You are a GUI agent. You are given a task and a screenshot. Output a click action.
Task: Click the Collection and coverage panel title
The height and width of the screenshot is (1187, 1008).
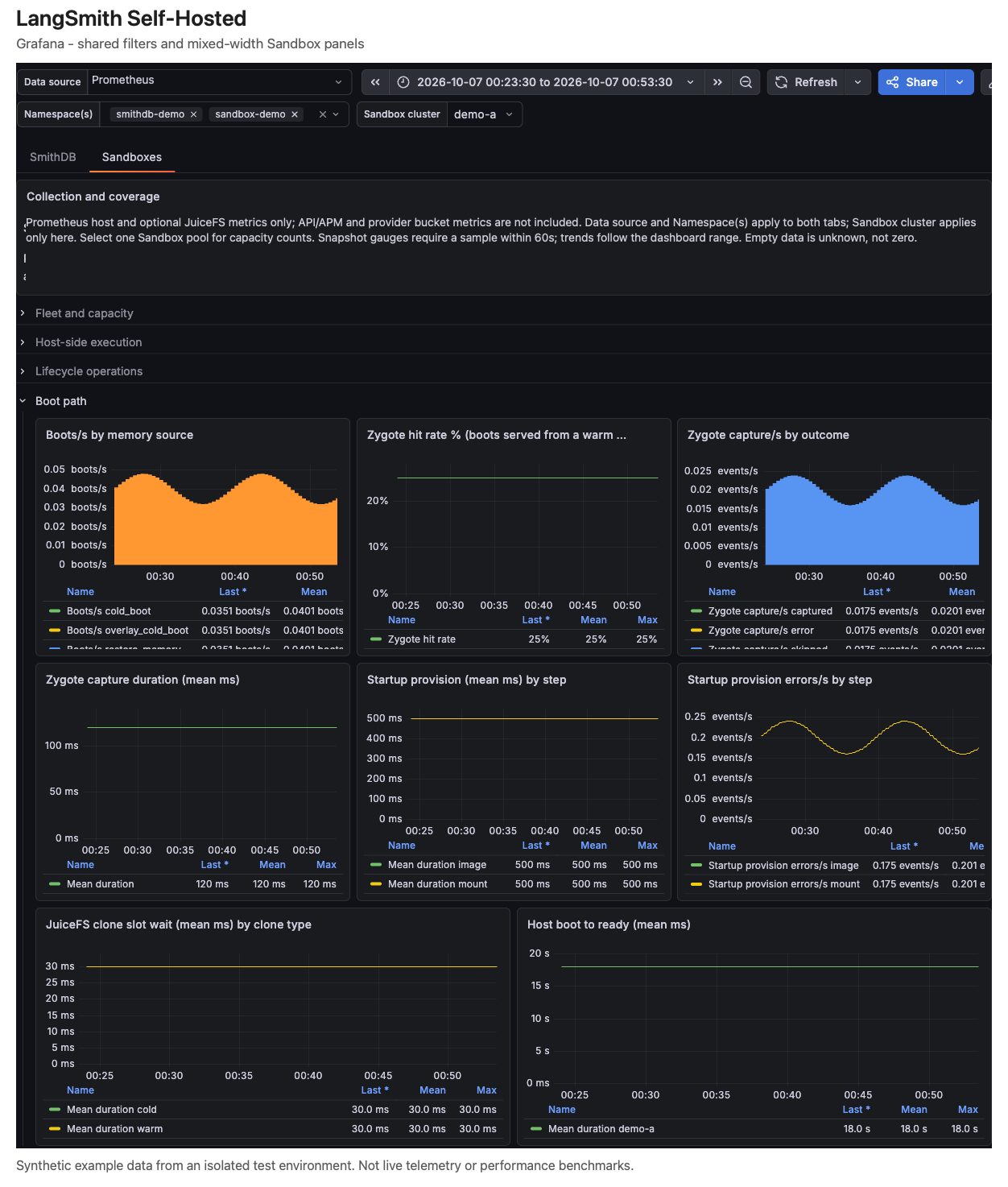tap(93, 196)
